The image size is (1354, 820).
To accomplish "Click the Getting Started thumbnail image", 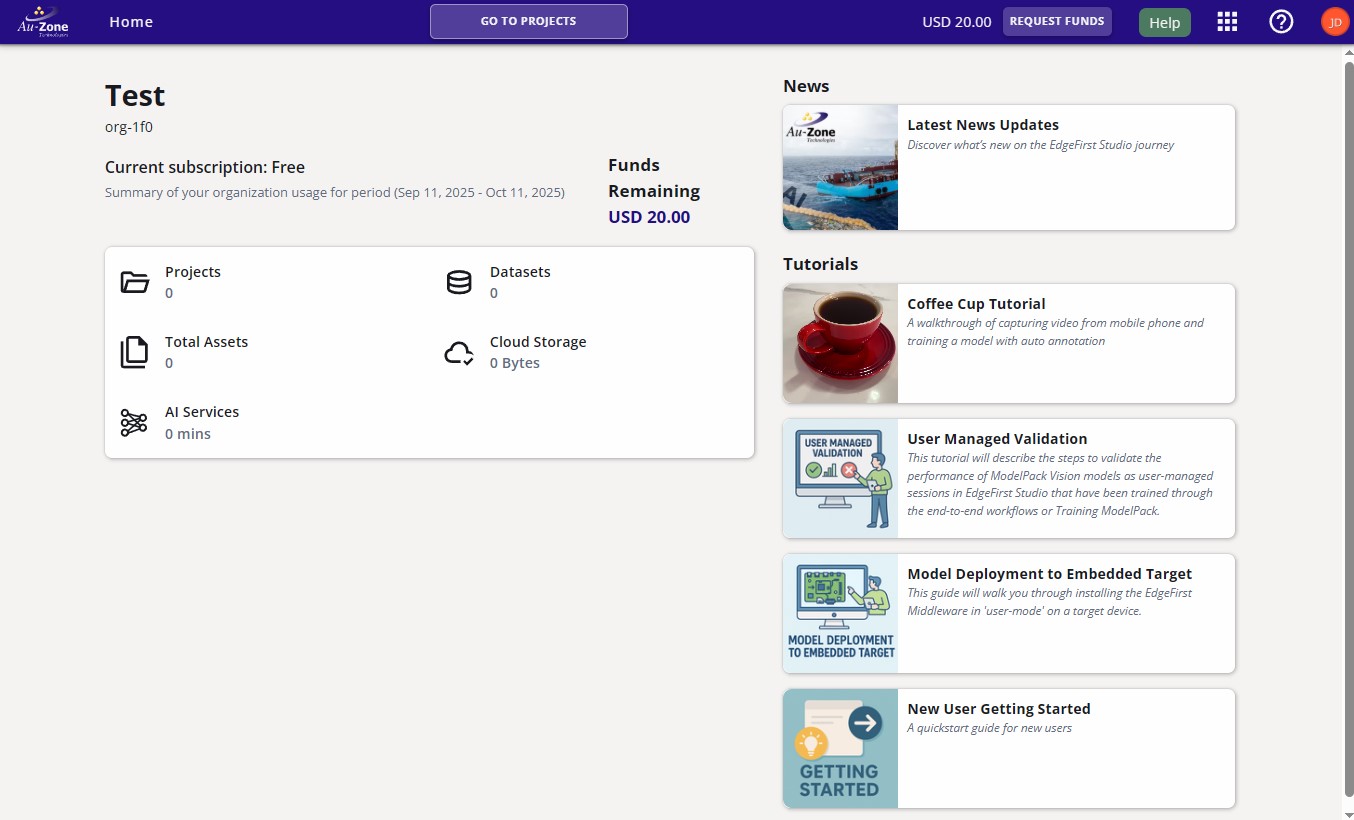I will (x=840, y=749).
